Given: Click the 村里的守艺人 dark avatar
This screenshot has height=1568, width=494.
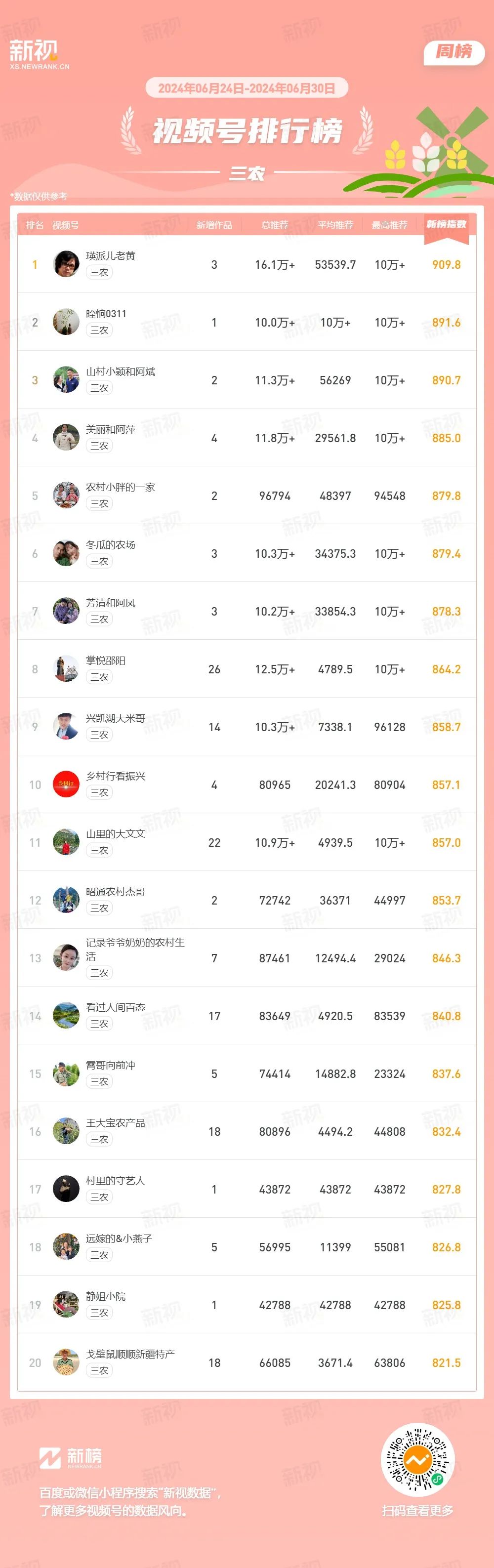Looking at the screenshot, I should coord(66,1189).
